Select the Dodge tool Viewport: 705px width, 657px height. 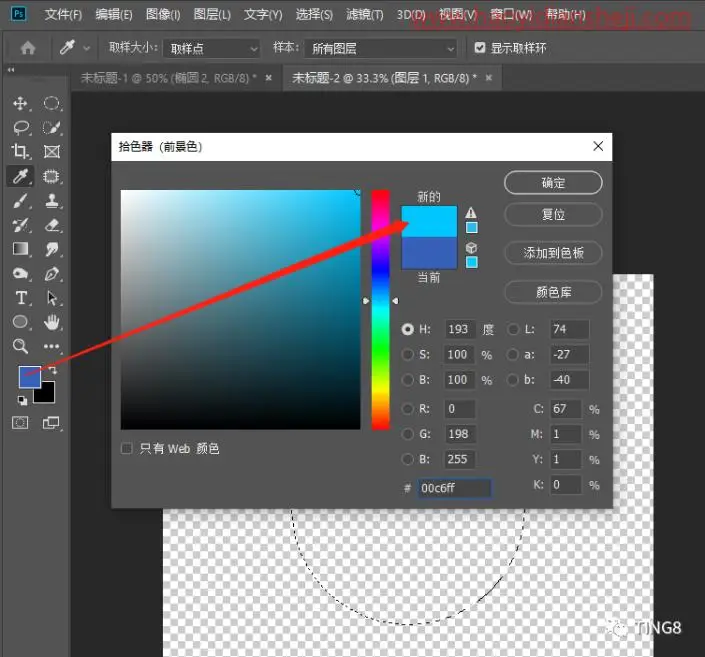pyautogui.click(x=20, y=273)
